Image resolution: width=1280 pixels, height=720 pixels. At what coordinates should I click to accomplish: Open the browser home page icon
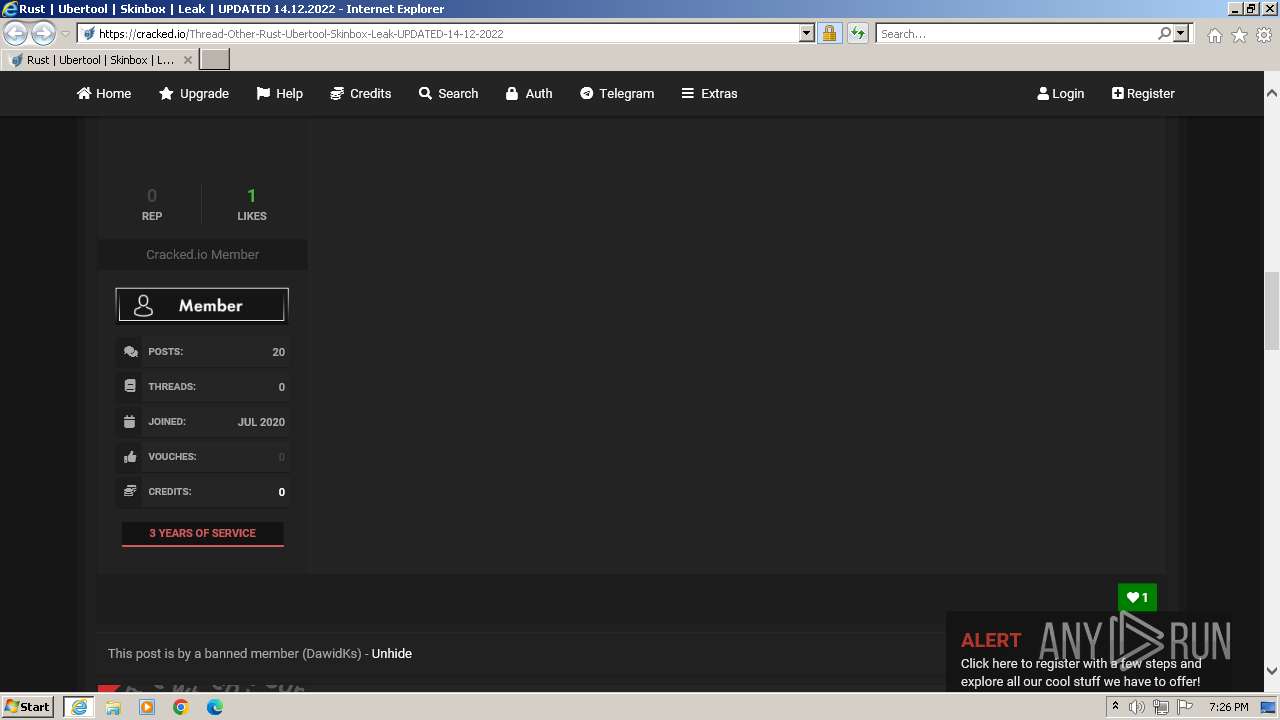[1214, 35]
